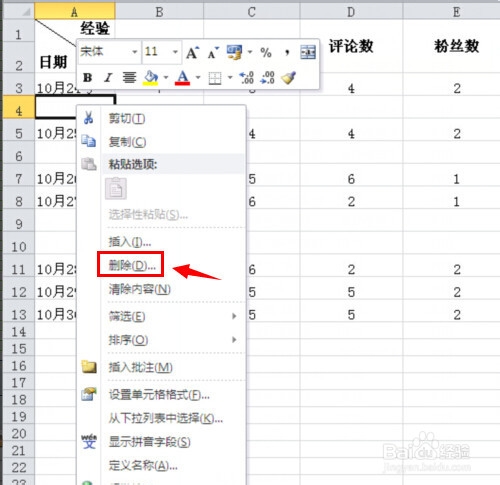This screenshot has height=485, width=500.
Task: Apply red font color button
Action: point(182,78)
